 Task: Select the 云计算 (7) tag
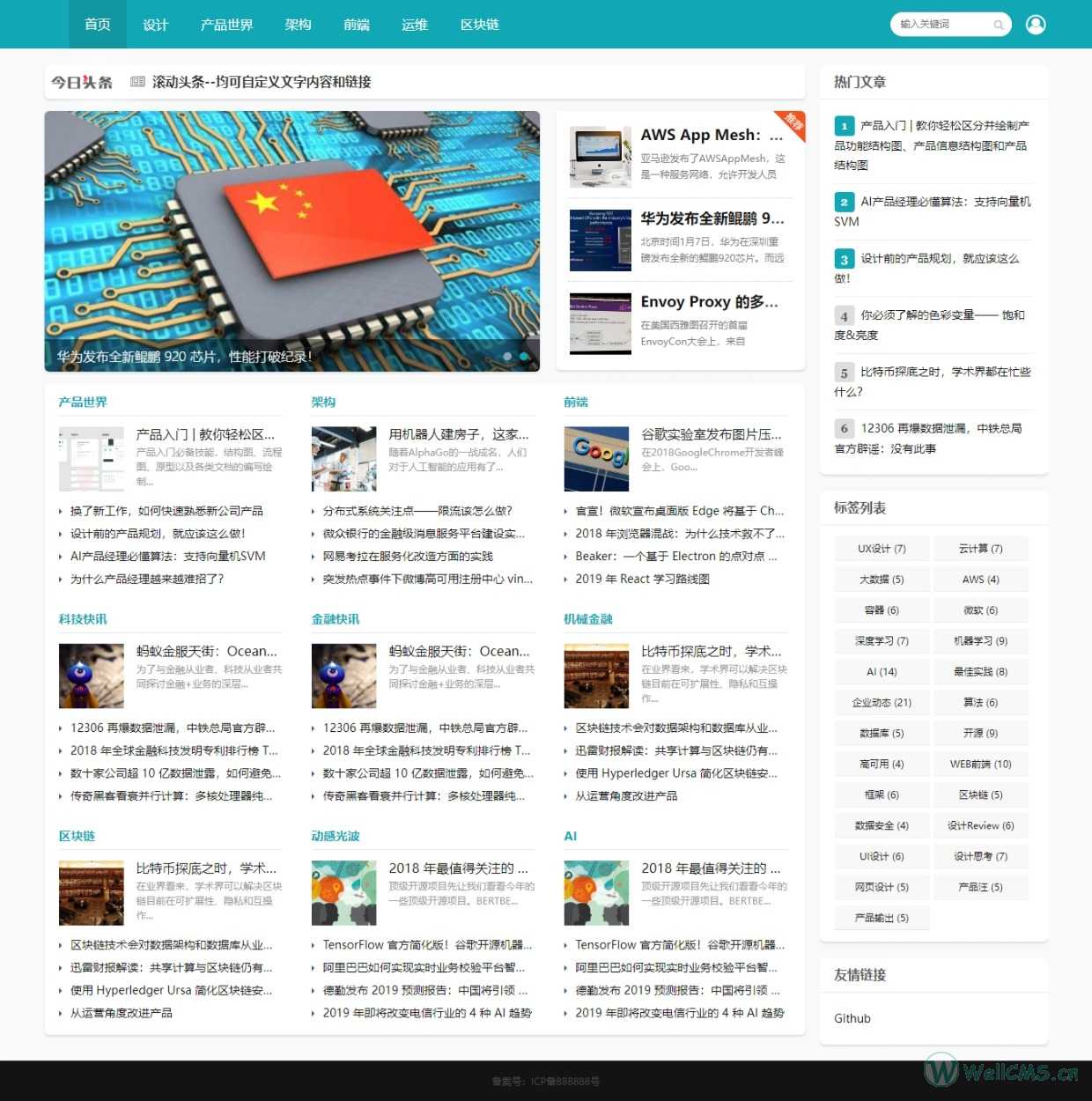coord(980,549)
